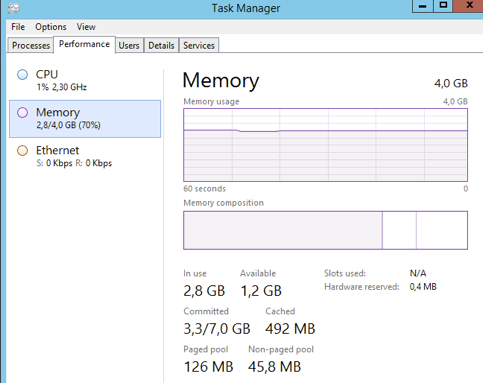Click the Memory composition bar

pos(325,230)
